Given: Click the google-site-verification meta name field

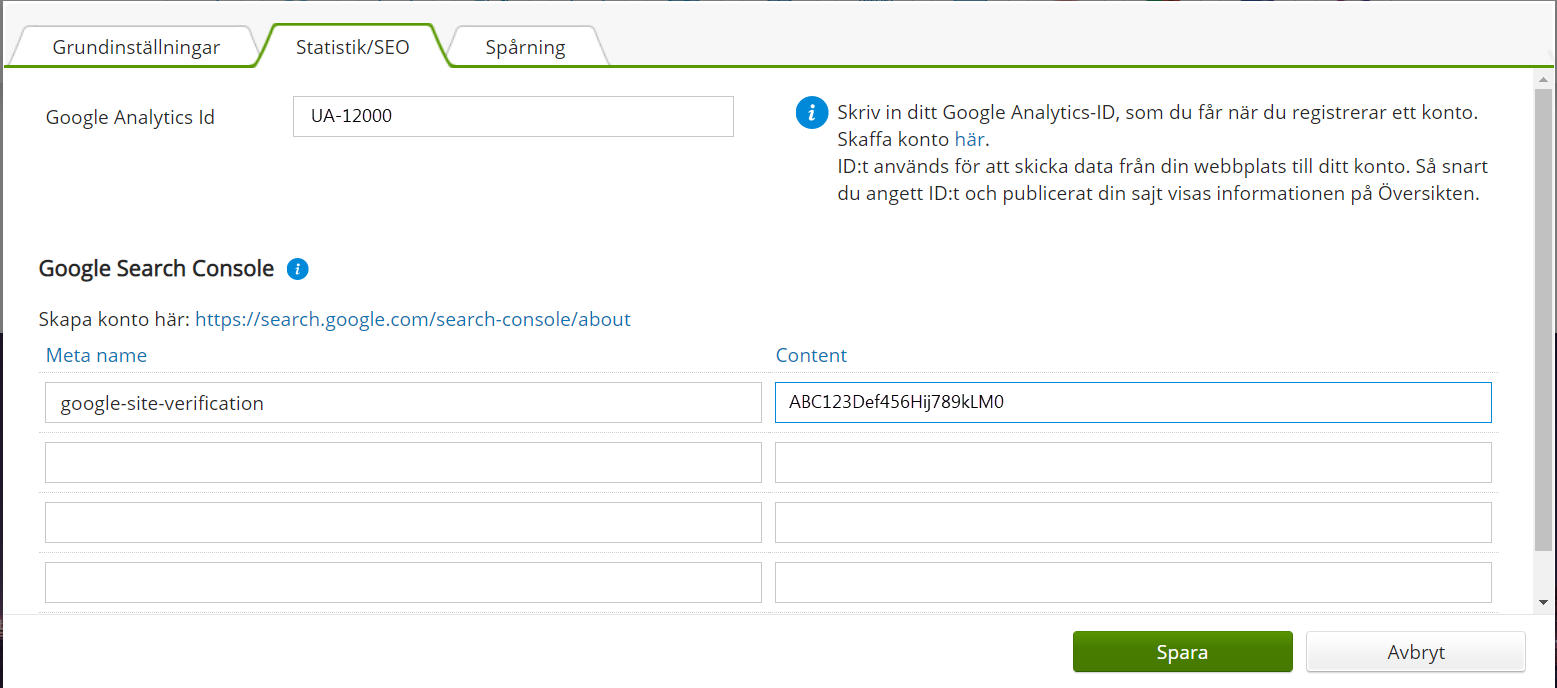Looking at the screenshot, I should pyautogui.click(x=403, y=403).
